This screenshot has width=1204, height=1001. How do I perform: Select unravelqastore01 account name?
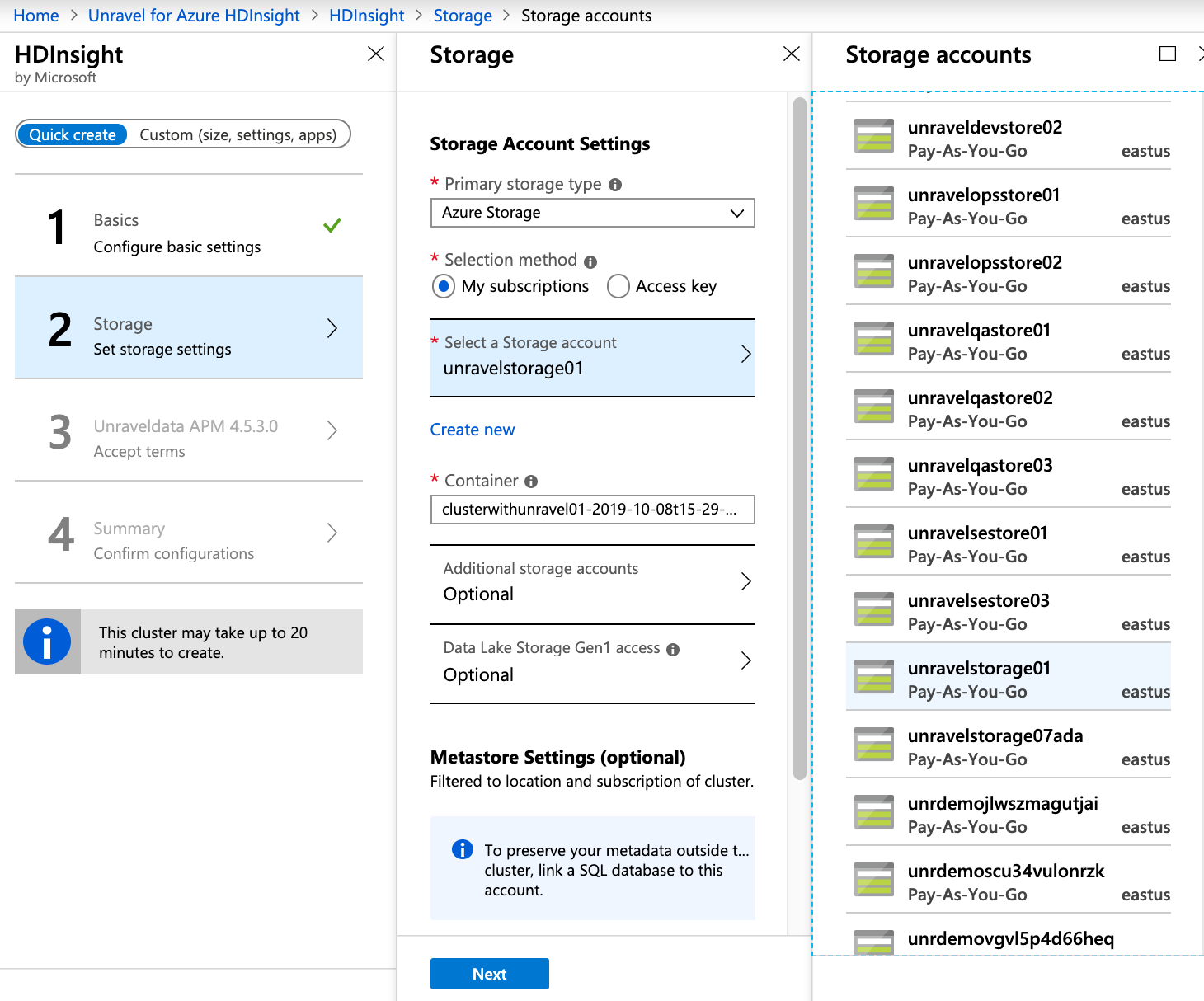pyautogui.click(x=979, y=331)
